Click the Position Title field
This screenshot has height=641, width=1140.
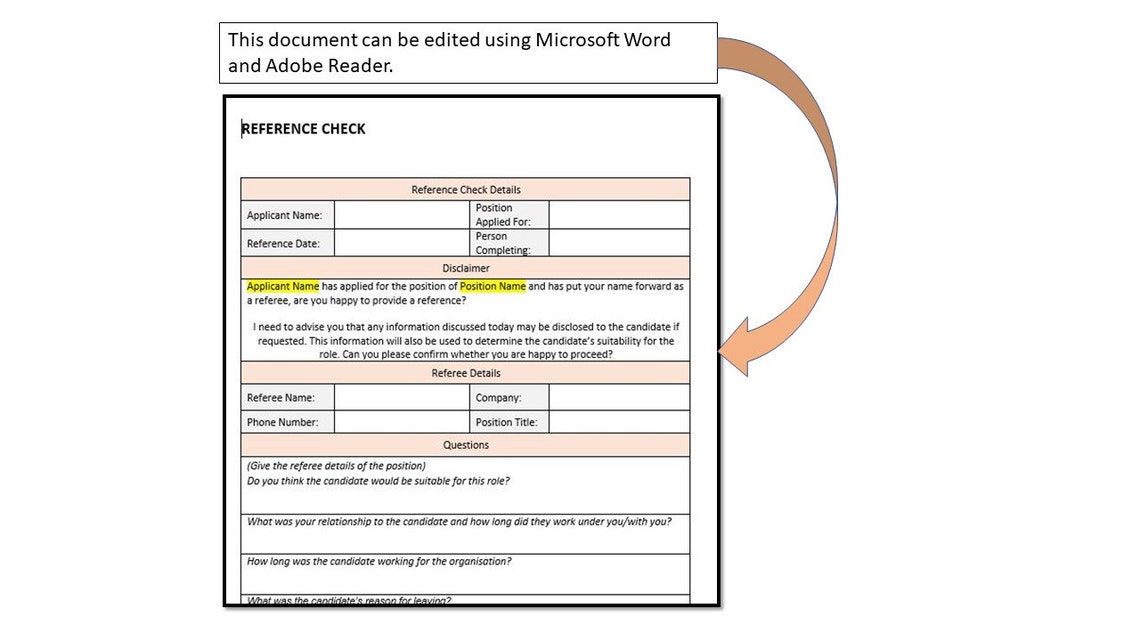(x=618, y=421)
